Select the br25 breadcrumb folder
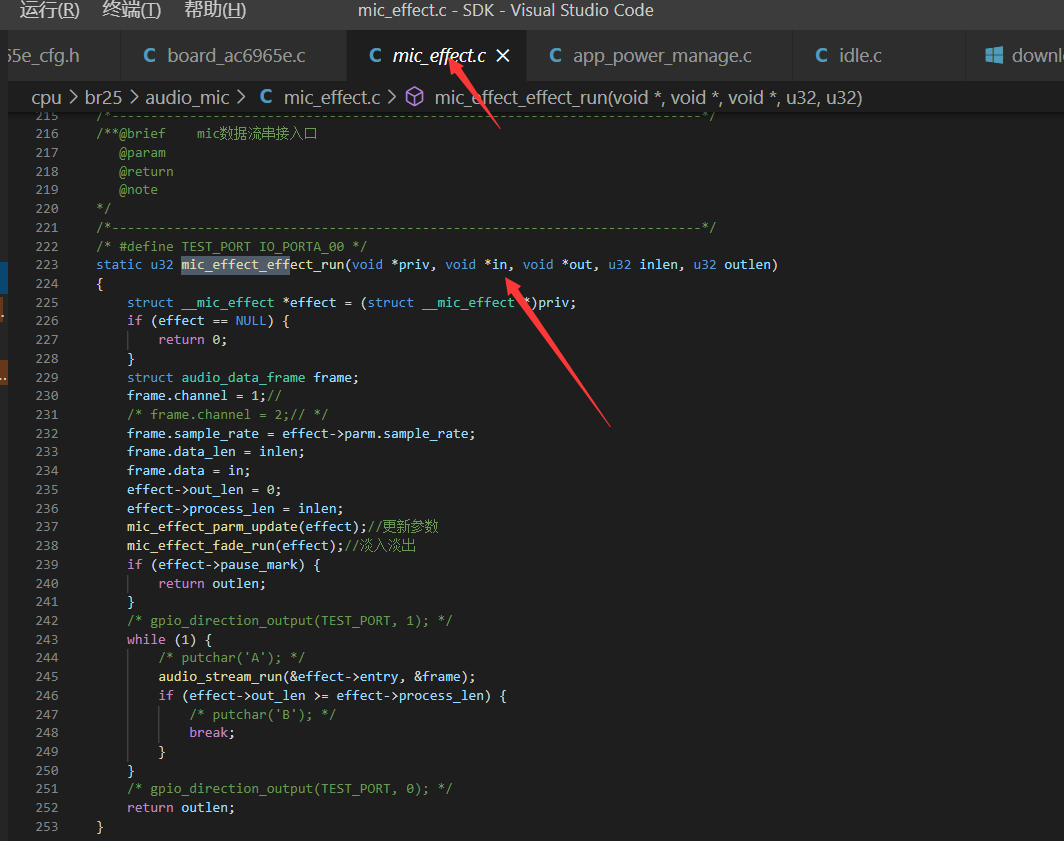The height and width of the screenshot is (841, 1064). point(103,98)
